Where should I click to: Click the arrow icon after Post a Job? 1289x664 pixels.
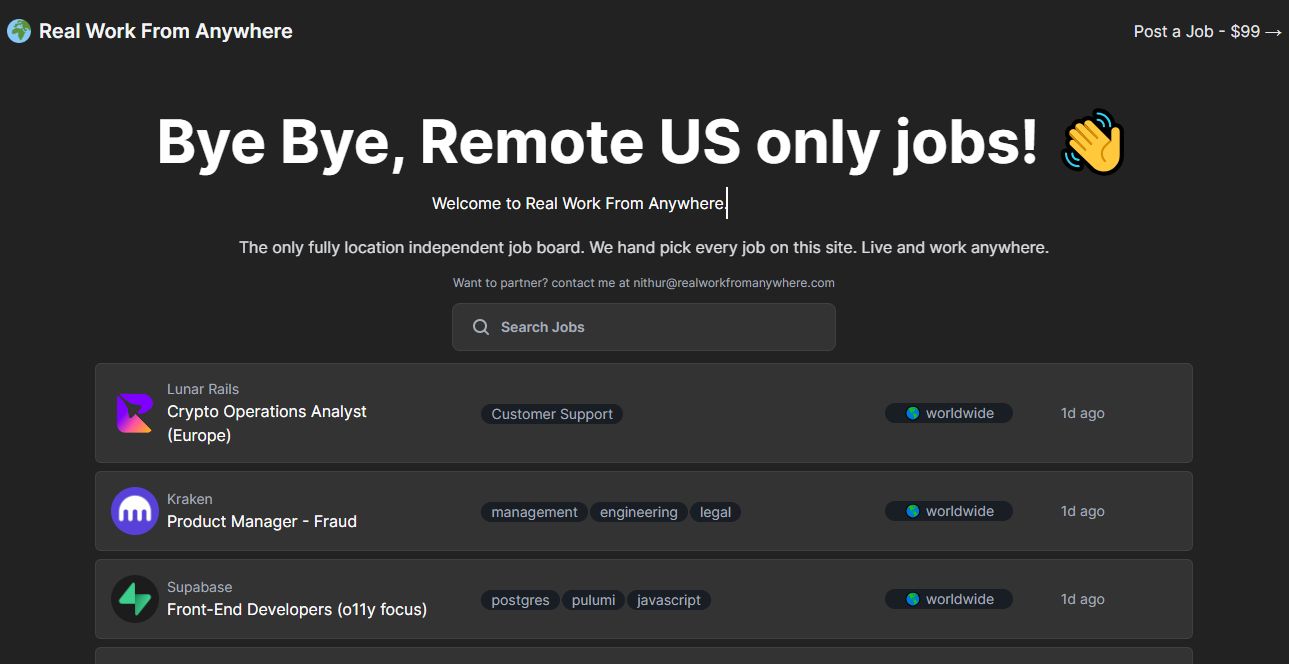pyautogui.click(x=1271, y=31)
